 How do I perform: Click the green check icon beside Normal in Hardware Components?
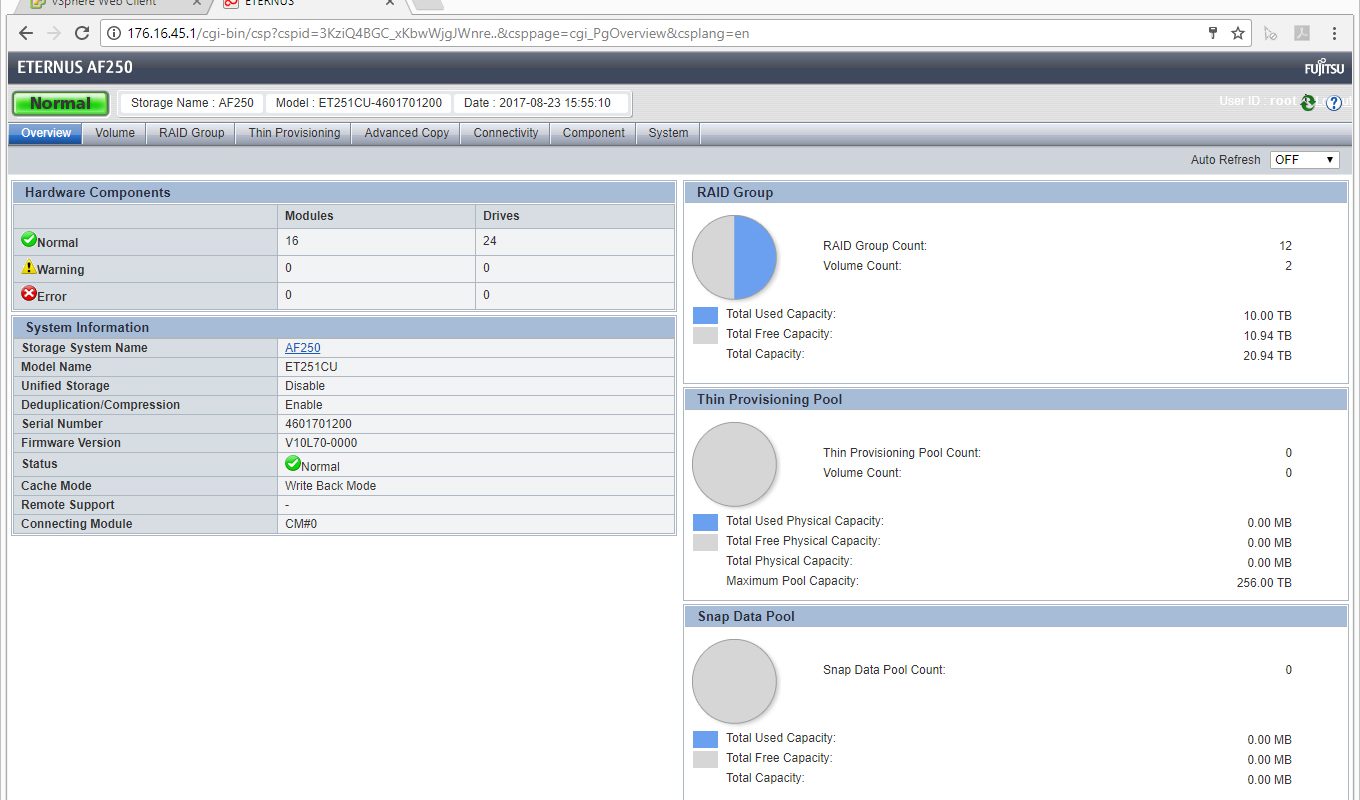coord(29,240)
